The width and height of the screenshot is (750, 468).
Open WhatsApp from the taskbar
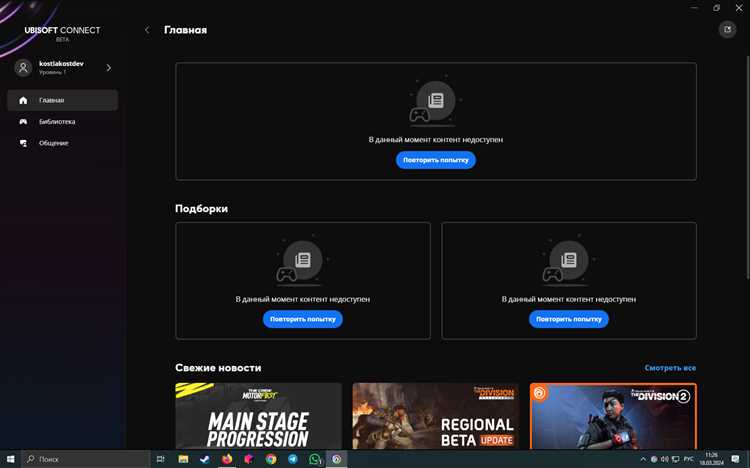(x=315, y=459)
